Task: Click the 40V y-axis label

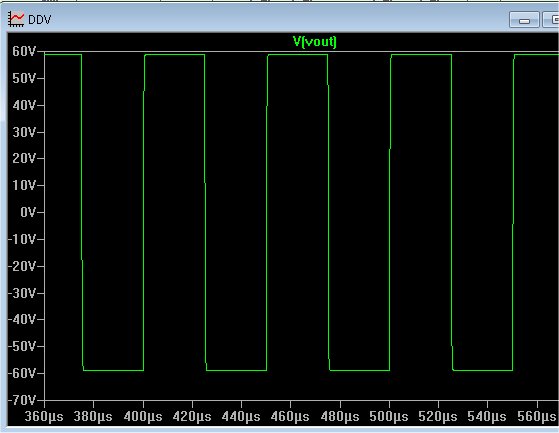Action: click(x=24, y=105)
